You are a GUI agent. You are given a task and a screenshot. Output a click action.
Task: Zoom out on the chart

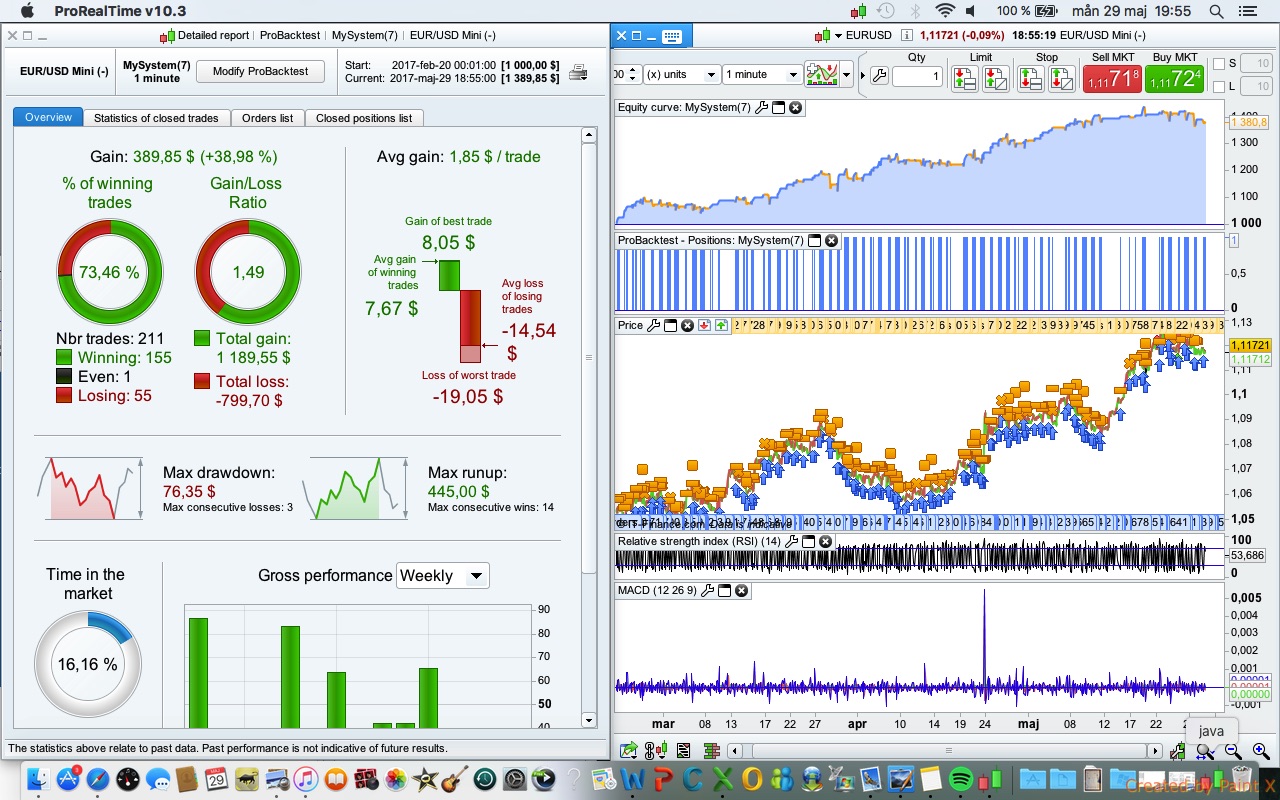click(x=1232, y=751)
